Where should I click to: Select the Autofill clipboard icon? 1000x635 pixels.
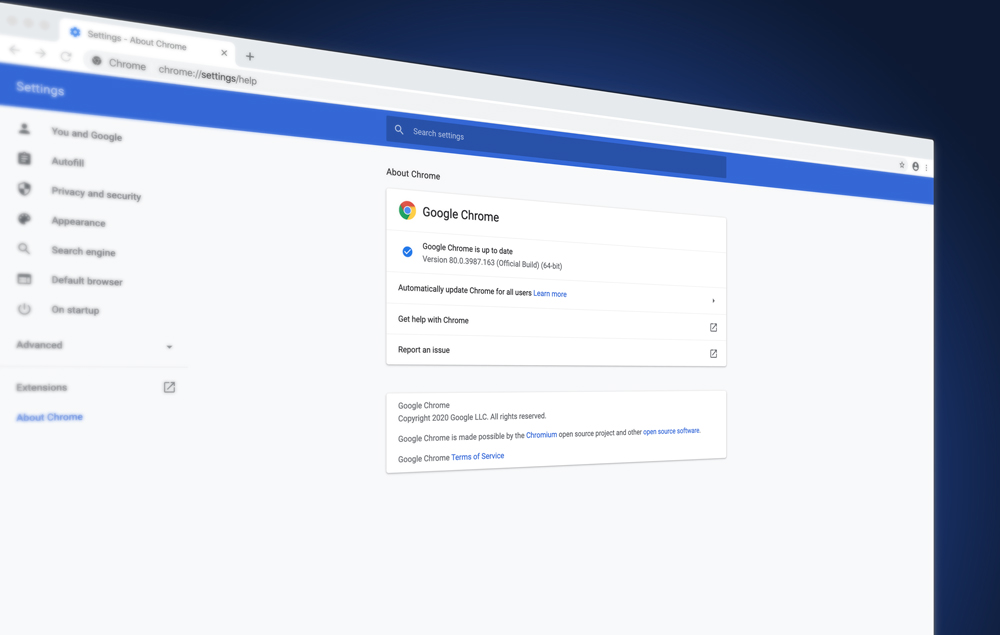[24, 158]
